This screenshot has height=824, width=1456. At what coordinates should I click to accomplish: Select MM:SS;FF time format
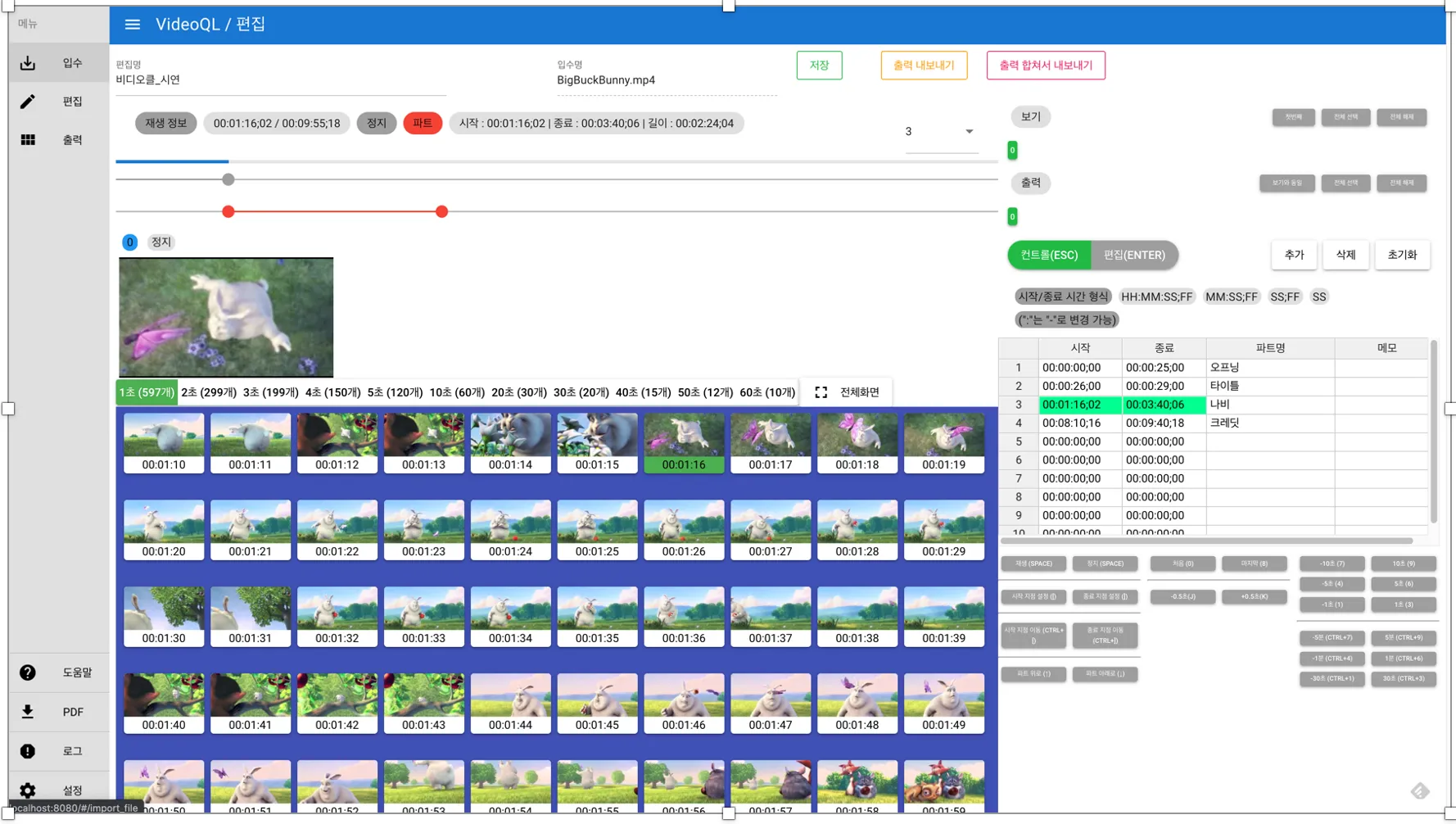coord(1231,297)
